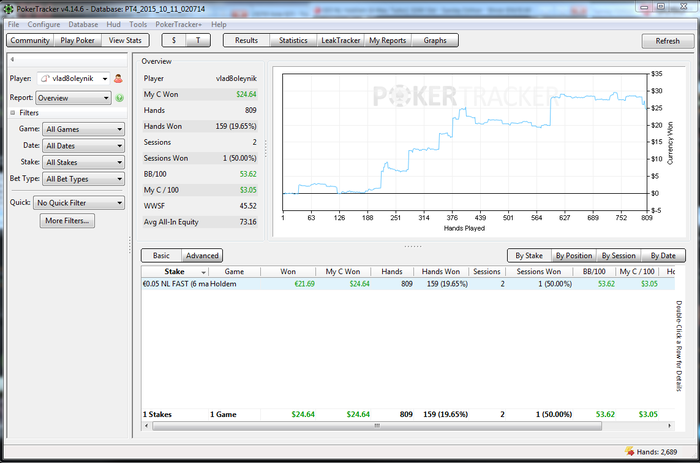The width and height of the screenshot is (700, 463).
Task: Click the Game column header
Action: click(x=234, y=271)
